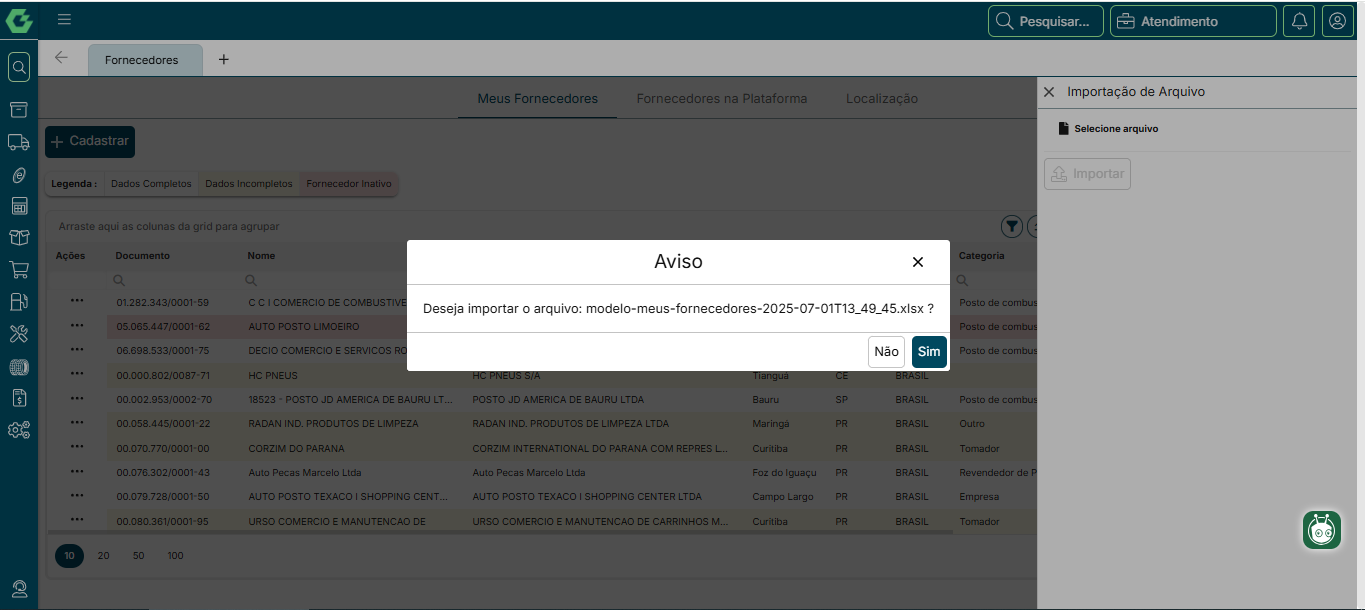Open the robot chatbot assistant icon
Viewport: 1365px width, 610px height.
tap(1322, 530)
